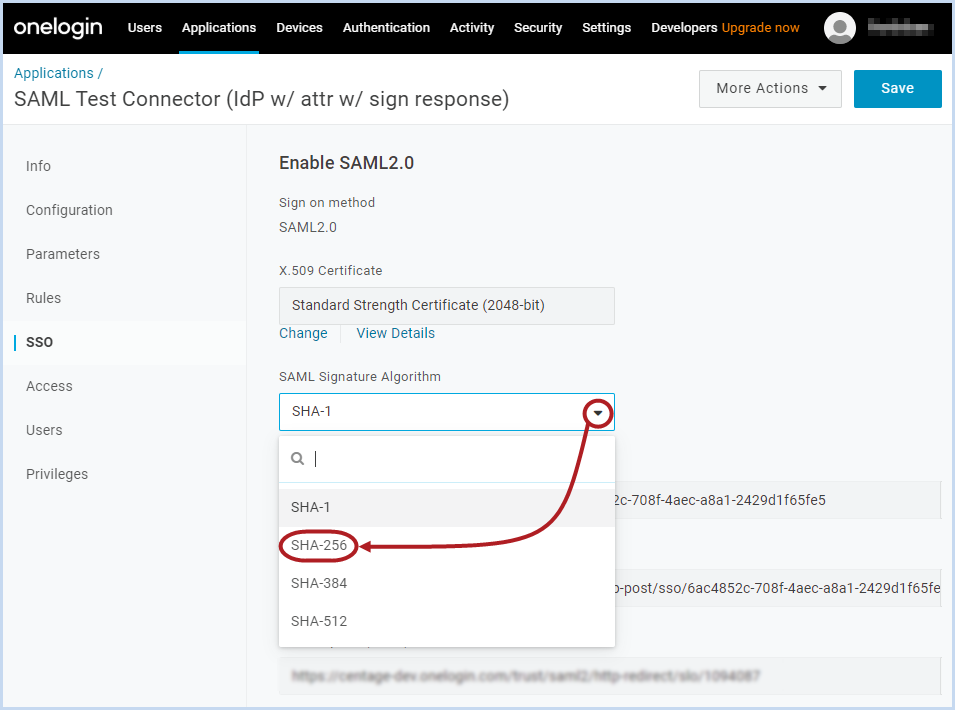Open the Devices top menu
Screen dimensions: 955x710
coord(299,28)
